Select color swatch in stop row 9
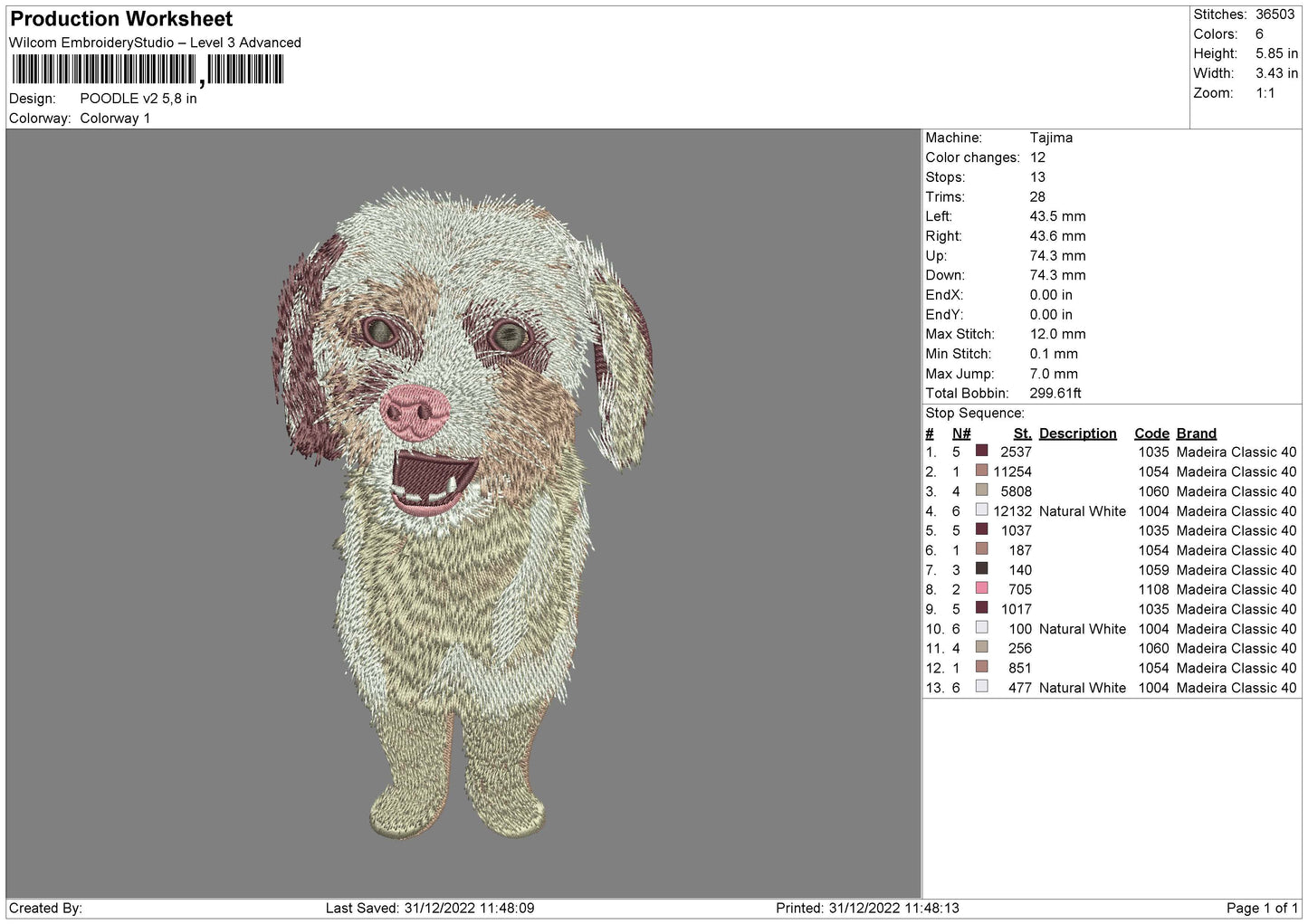Viewport: 1308px width, 924px height. (x=981, y=608)
